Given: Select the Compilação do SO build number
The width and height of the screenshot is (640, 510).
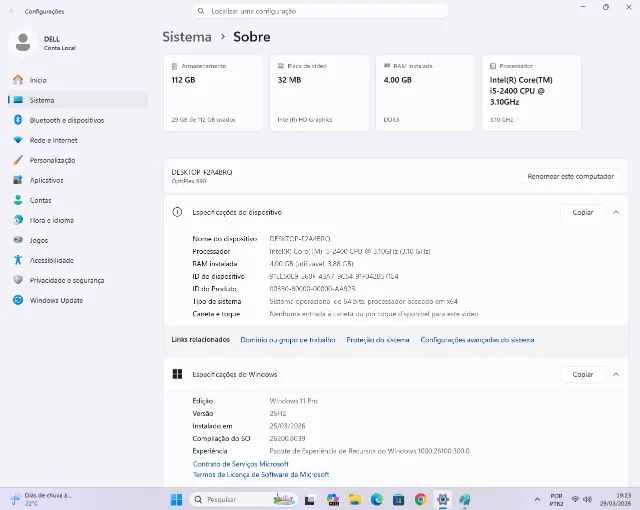Looking at the screenshot, I should coord(287,438).
